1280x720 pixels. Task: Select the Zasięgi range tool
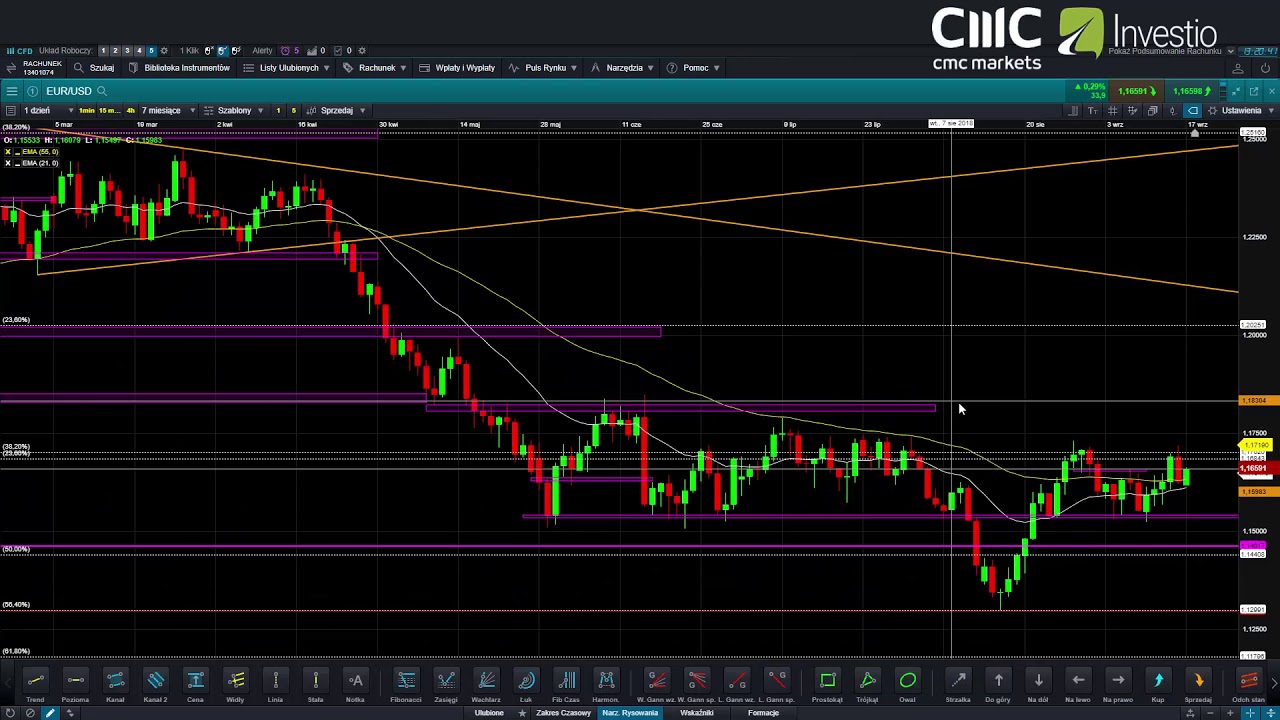click(x=446, y=685)
